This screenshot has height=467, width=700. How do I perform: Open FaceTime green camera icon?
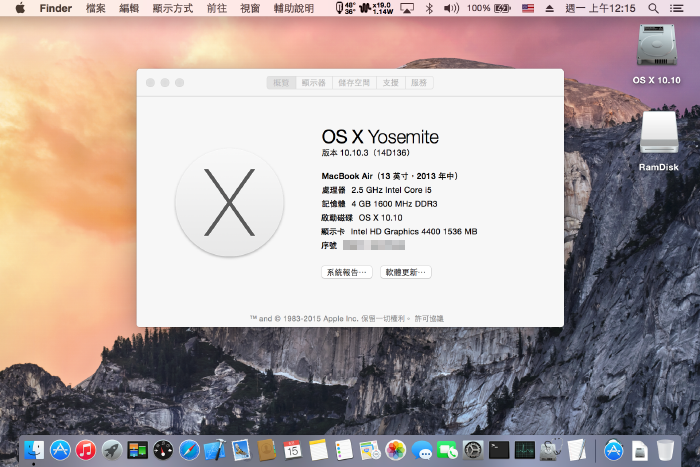coord(447,450)
